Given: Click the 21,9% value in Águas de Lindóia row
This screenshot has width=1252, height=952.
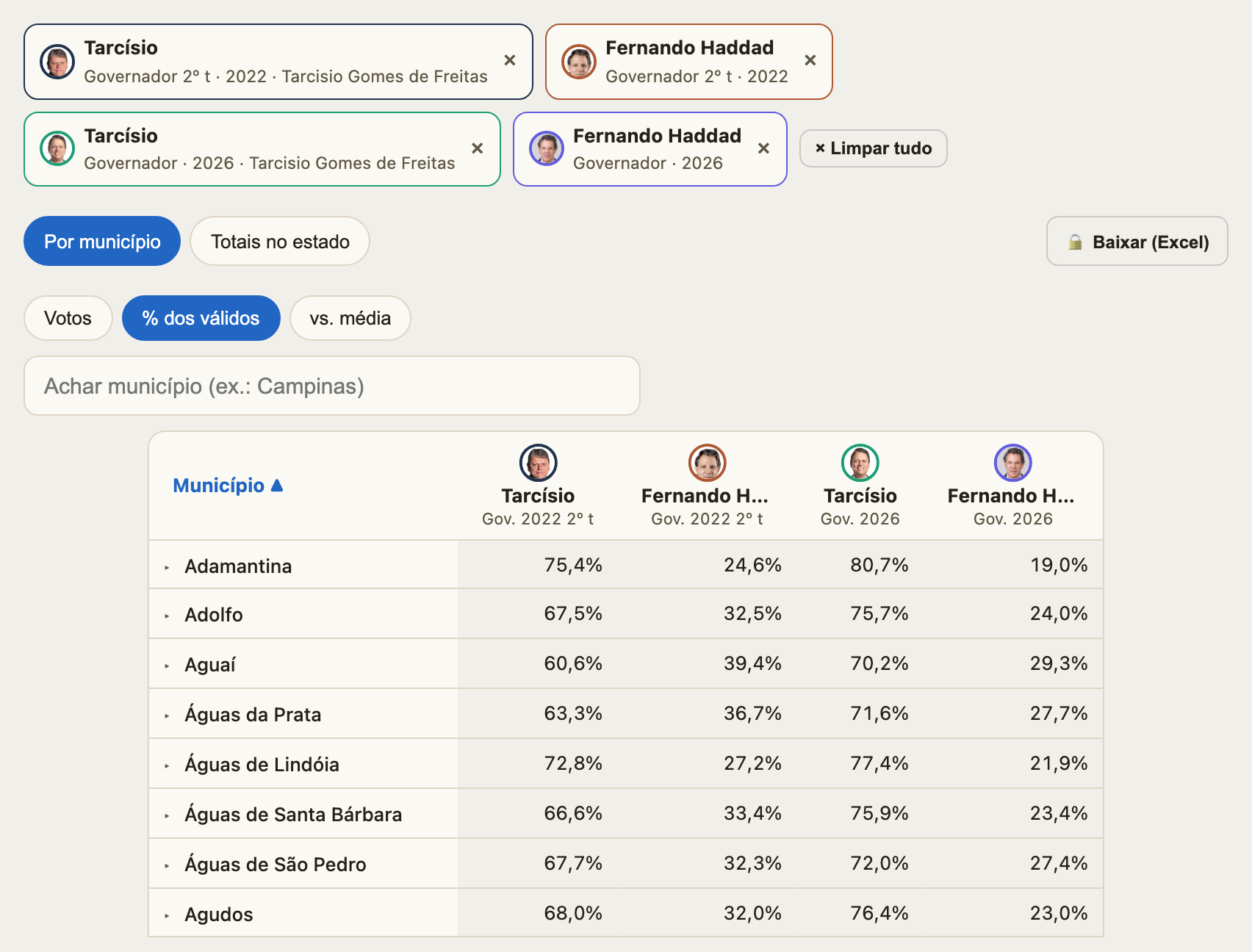Looking at the screenshot, I should click(1058, 762).
